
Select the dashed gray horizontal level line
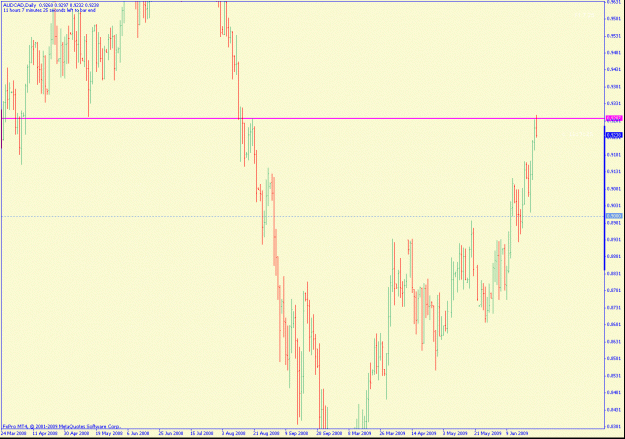pos(303,216)
